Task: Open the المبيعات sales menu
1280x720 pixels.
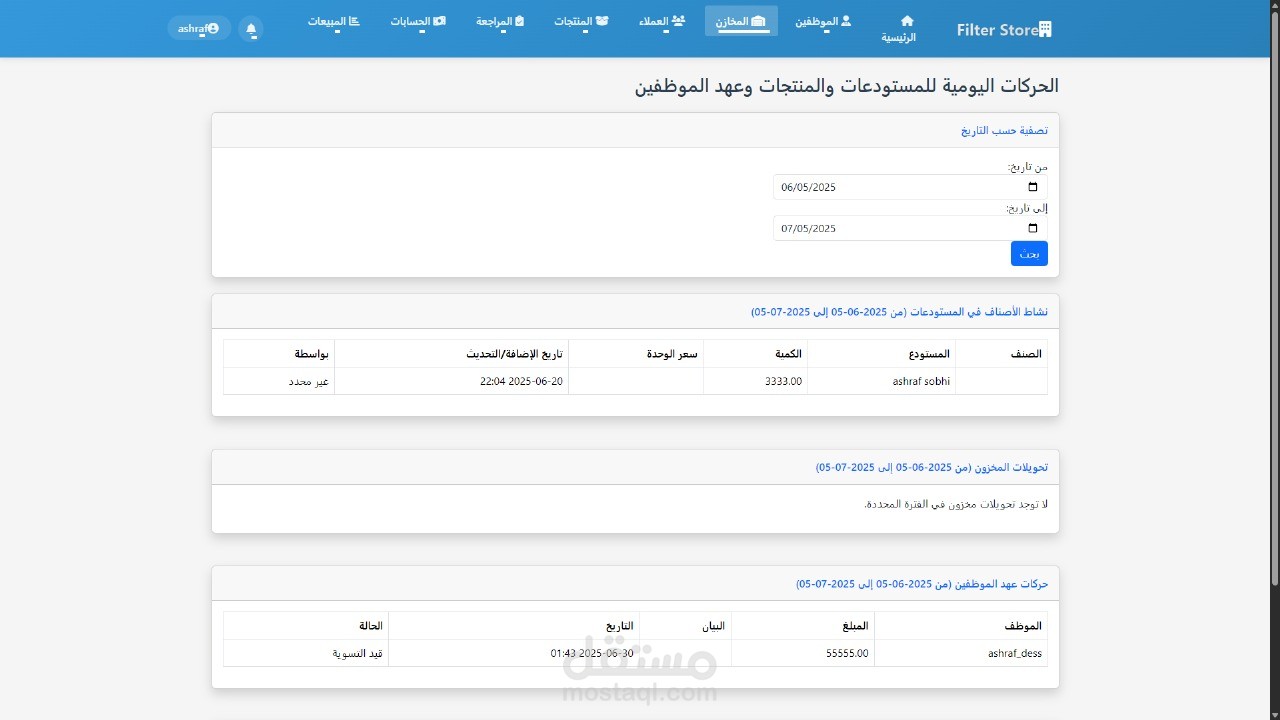Action: (334, 21)
